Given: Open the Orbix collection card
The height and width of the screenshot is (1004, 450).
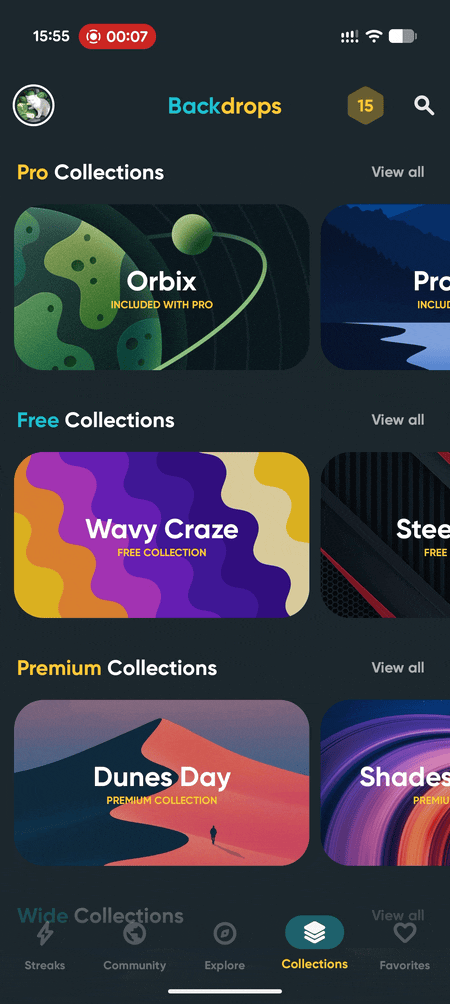Looking at the screenshot, I should coord(161,287).
